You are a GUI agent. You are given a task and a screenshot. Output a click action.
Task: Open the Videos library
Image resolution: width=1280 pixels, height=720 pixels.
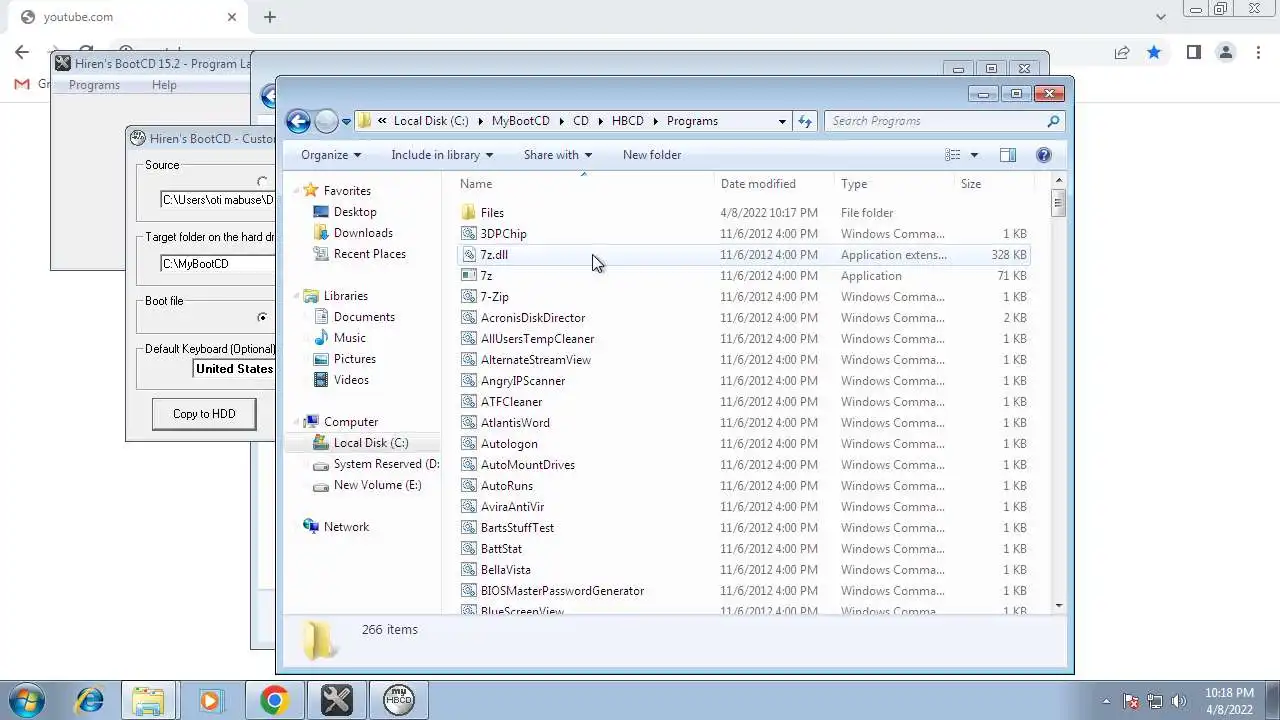tap(351, 380)
